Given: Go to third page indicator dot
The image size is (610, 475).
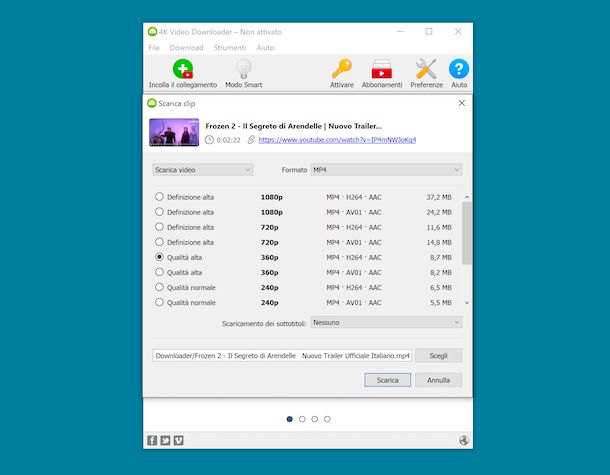Looking at the screenshot, I should click(x=315, y=419).
